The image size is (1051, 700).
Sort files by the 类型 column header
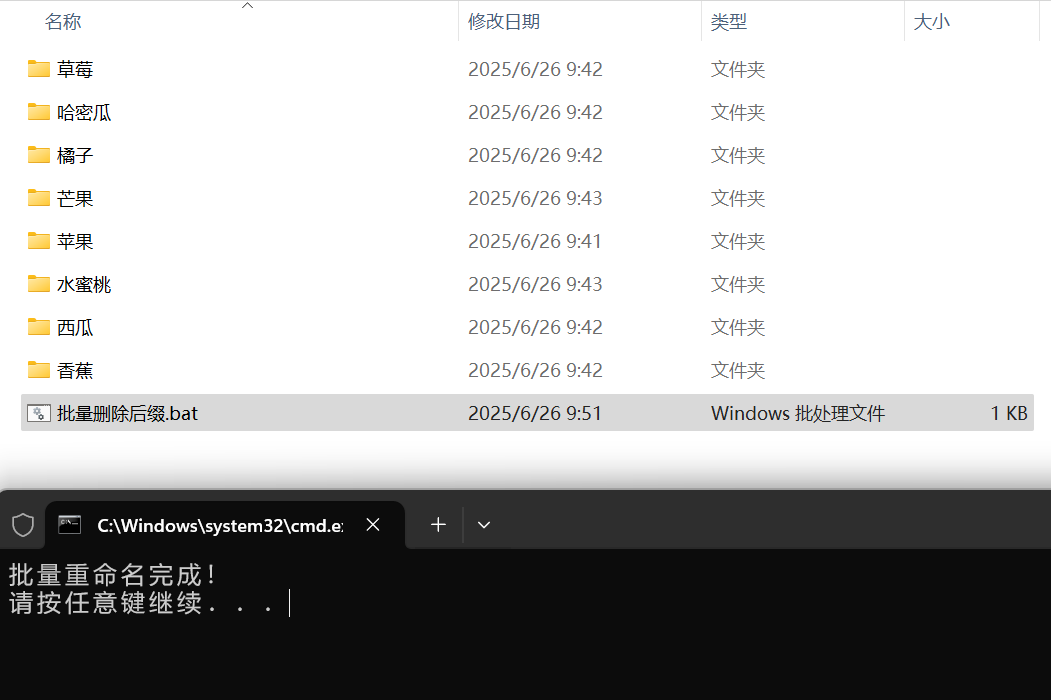pyautogui.click(x=729, y=22)
